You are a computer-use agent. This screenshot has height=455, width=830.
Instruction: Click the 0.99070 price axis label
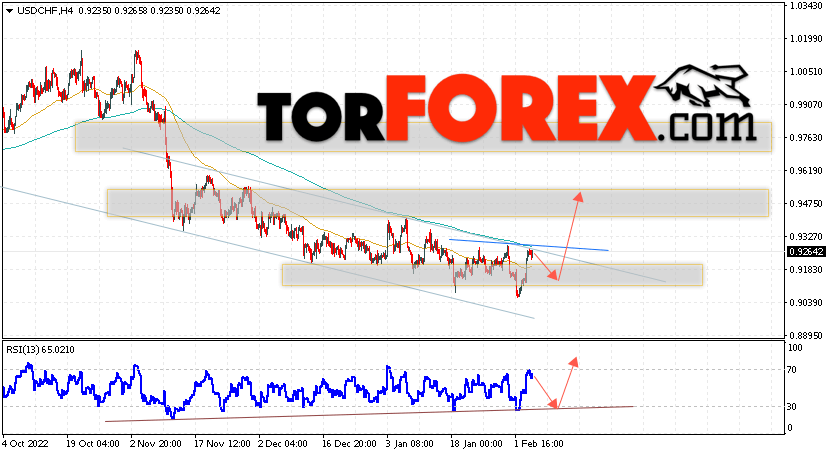coord(806,105)
